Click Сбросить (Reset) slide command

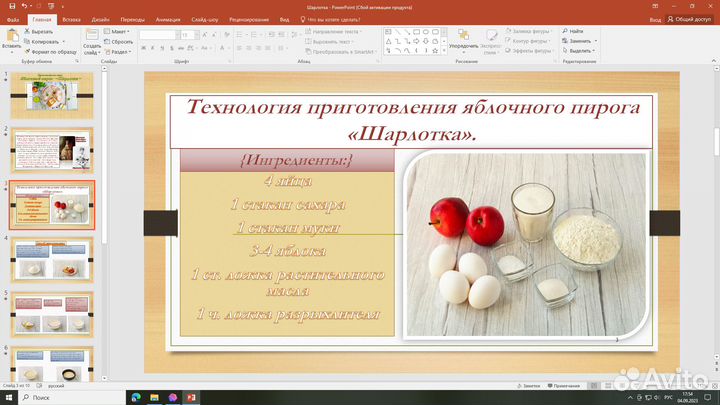tap(118, 41)
